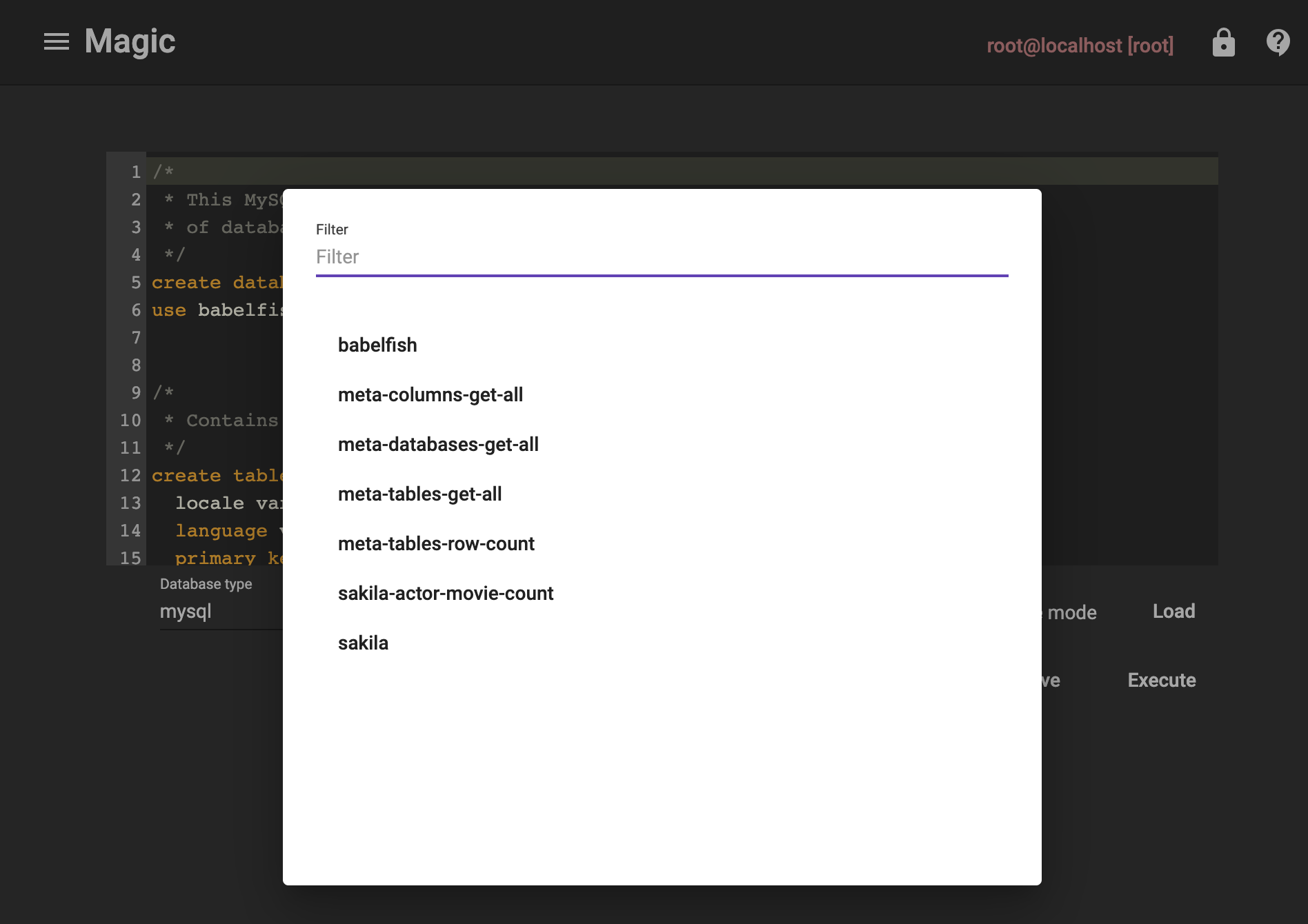The height and width of the screenshot is (924, 1308).
Task: Click the lock icon in header
Action: coord(1223,43)
